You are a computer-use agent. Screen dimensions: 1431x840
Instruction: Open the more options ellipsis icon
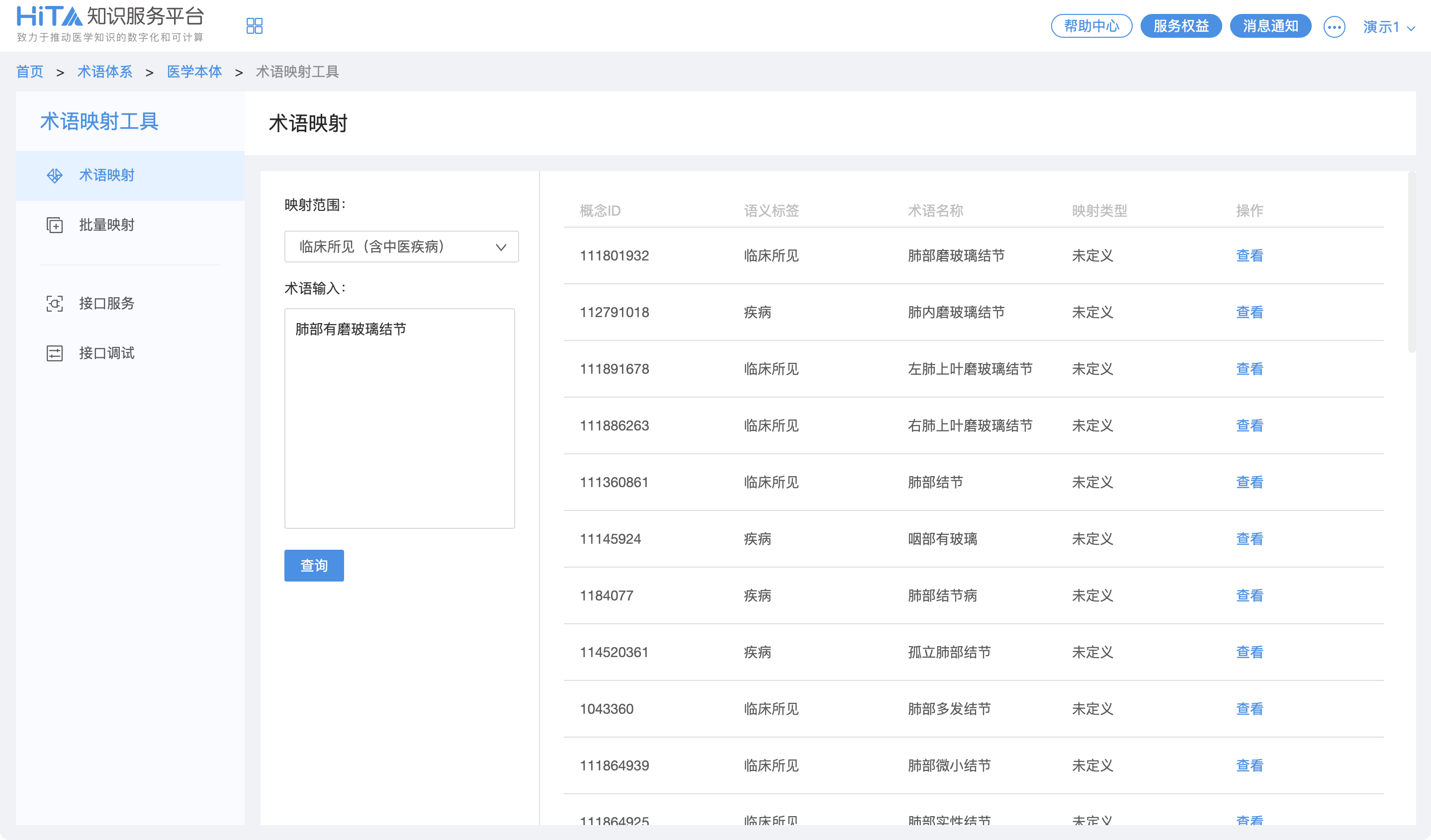[1334, 27]
